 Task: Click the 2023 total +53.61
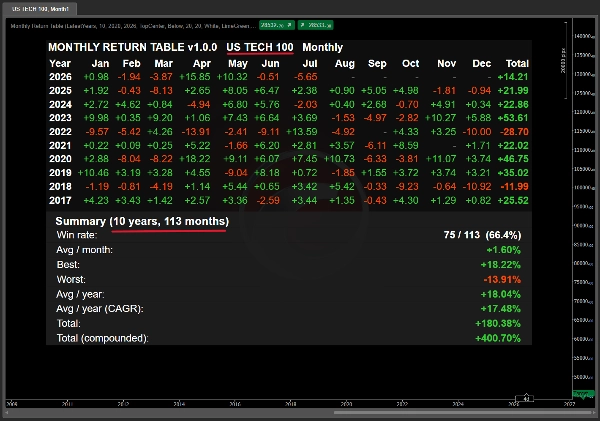tap(513, 118)
